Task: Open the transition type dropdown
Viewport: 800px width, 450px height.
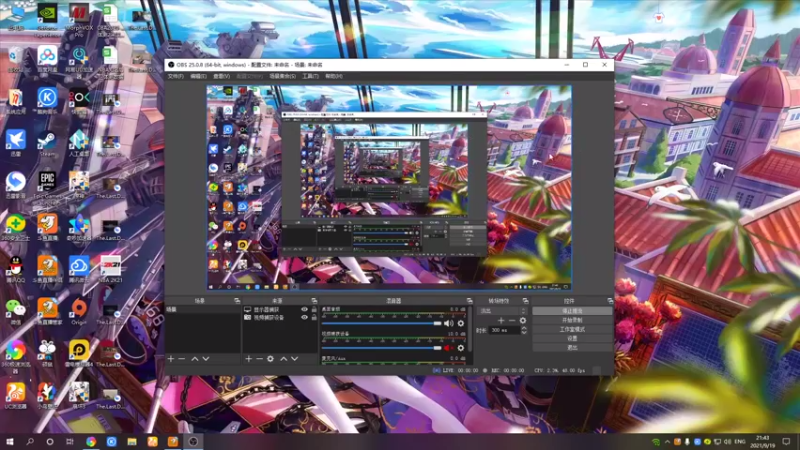Action: [x=503, y=311]
